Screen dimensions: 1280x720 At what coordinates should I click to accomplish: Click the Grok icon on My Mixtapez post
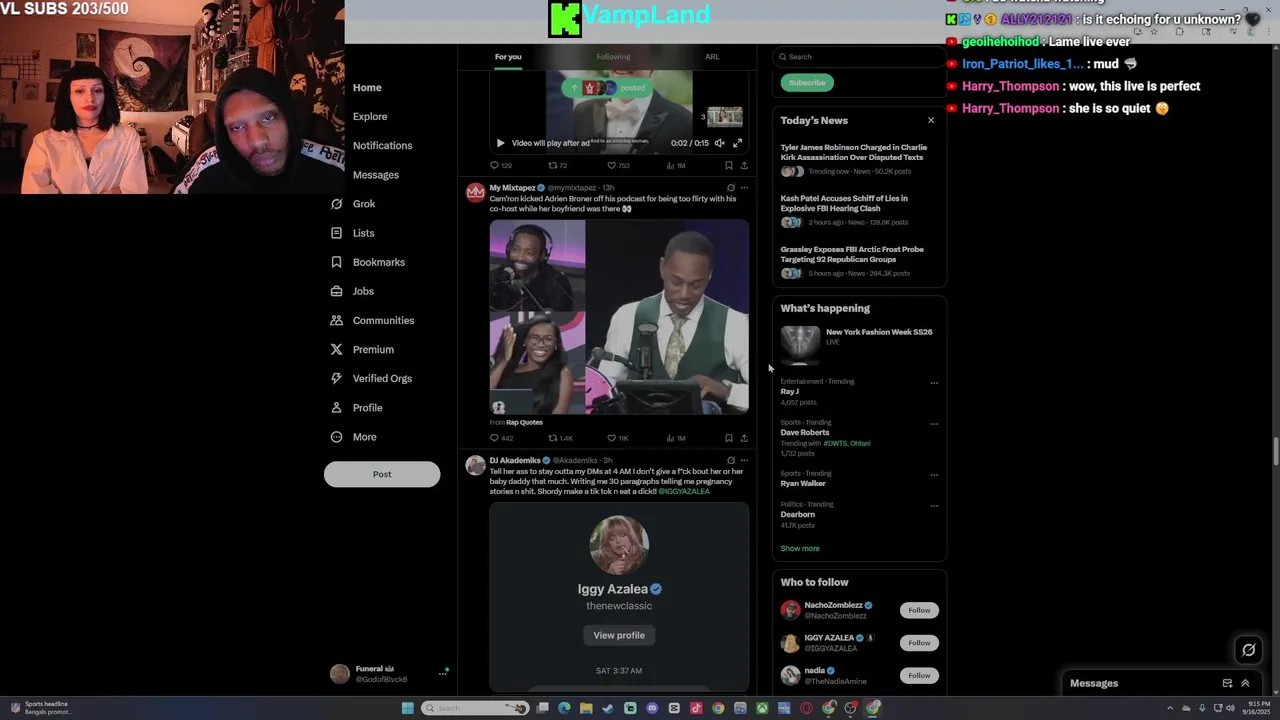731,188
